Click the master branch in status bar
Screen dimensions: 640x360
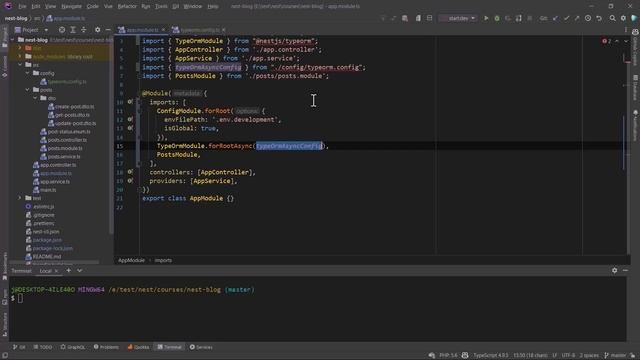tap(615, 355)
